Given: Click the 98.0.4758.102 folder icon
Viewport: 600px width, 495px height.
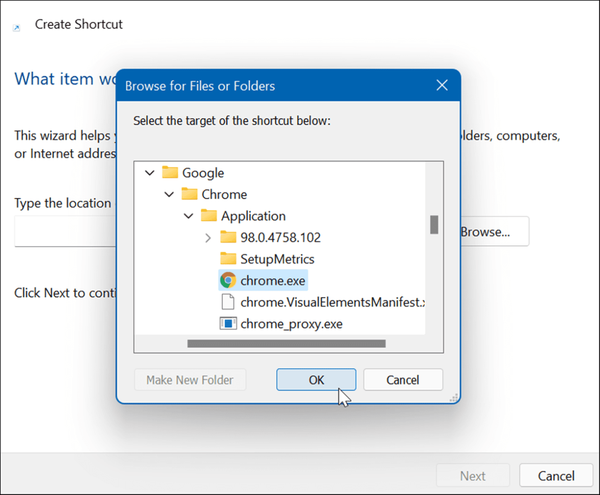Looking at the screenshot, I should pos(228,237).
